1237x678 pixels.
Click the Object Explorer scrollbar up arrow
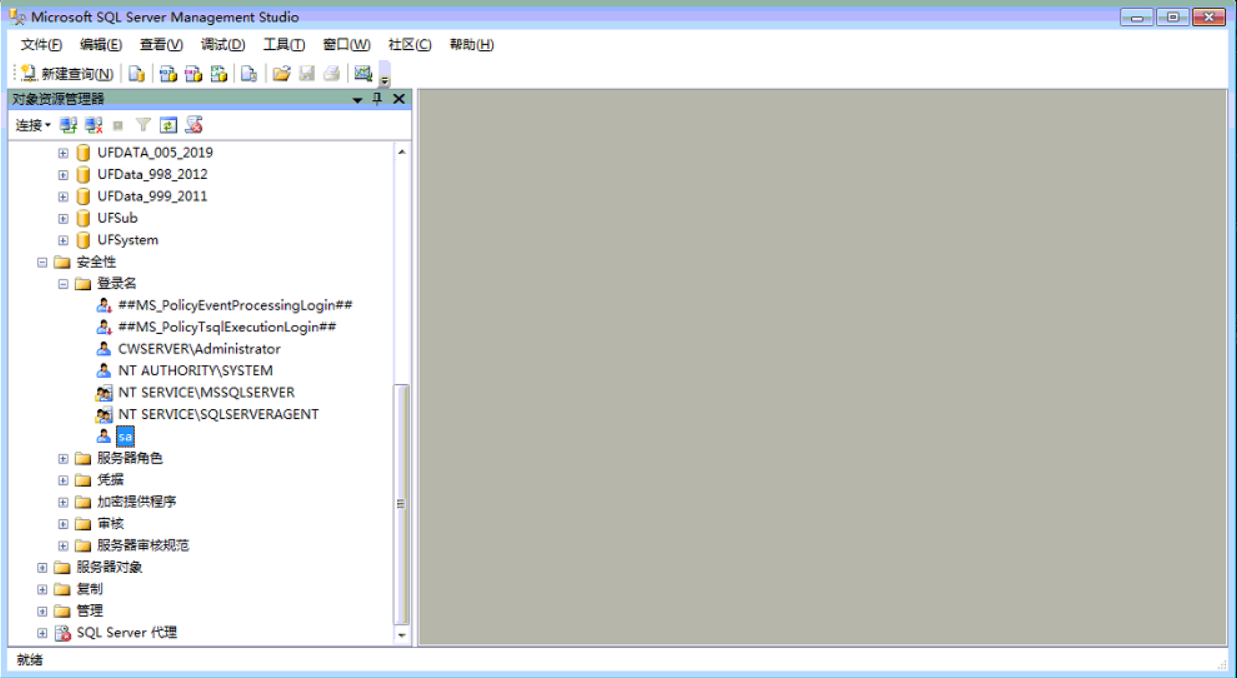pos(402,152)
